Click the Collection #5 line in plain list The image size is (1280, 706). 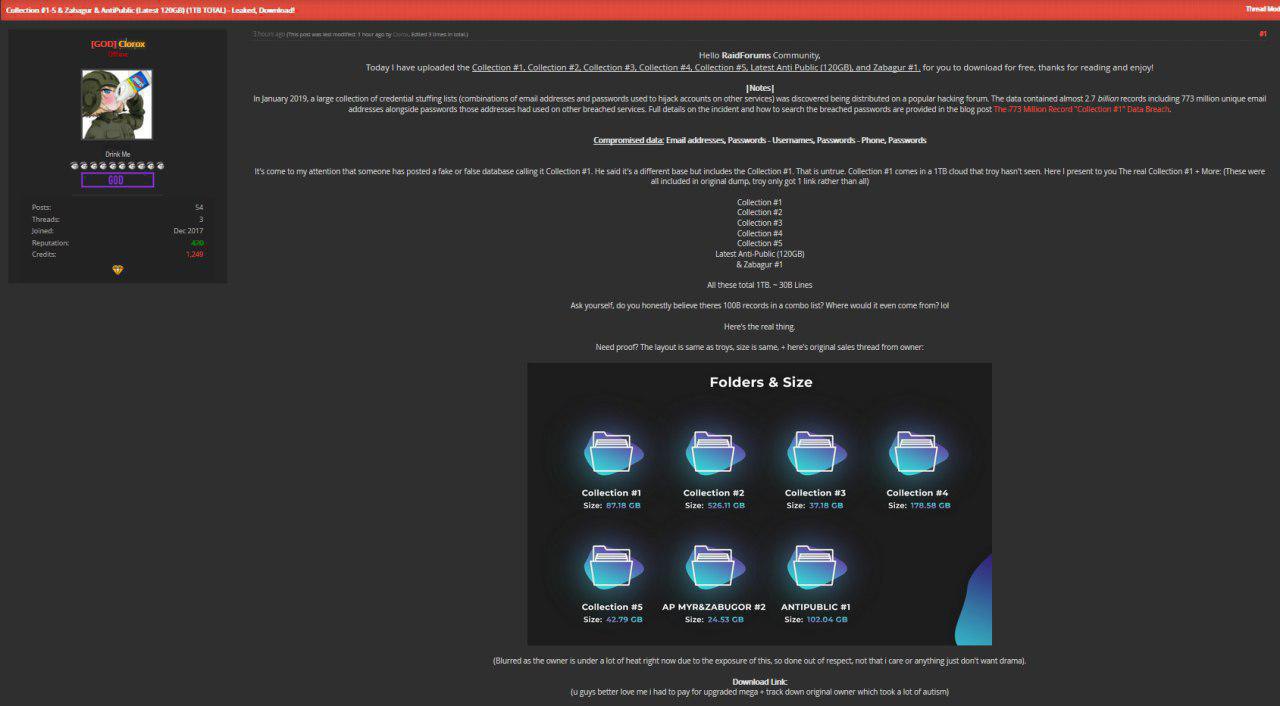pyautogui.click(x=760, y=243)
